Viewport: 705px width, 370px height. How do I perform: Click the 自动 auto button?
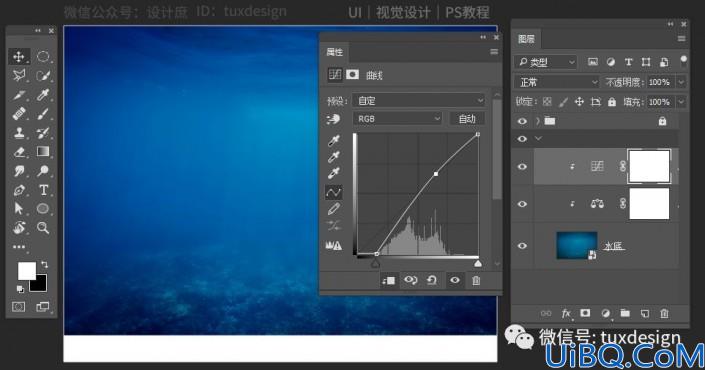point(467,119)
